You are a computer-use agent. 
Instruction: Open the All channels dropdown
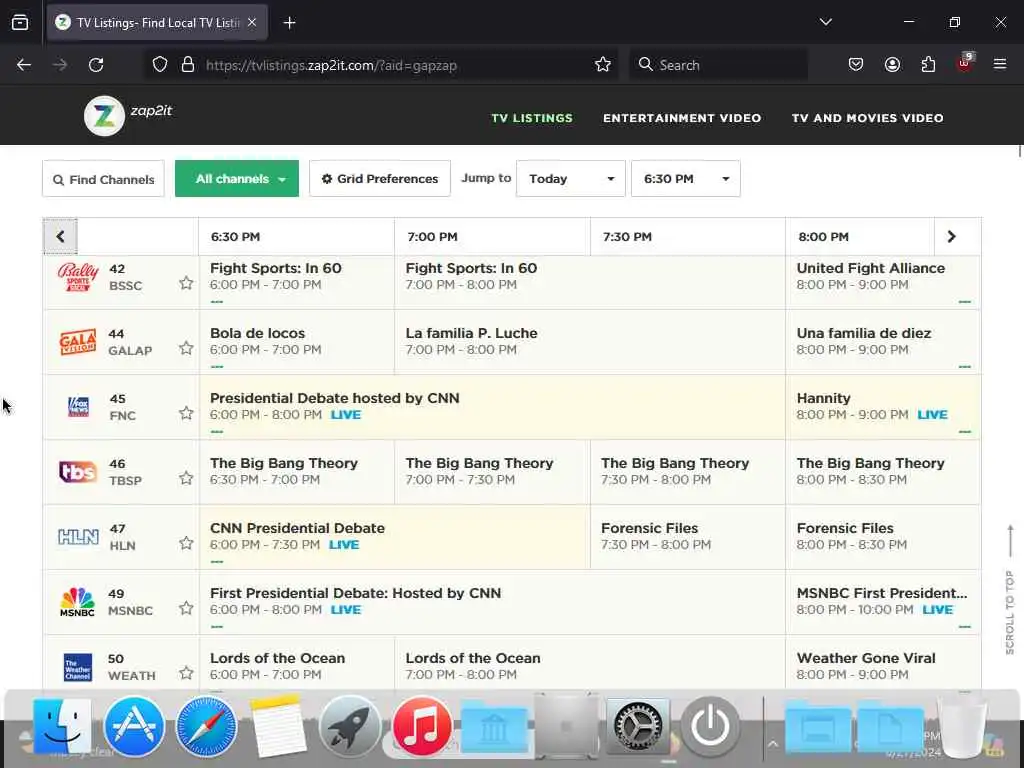tap(236, 178)
